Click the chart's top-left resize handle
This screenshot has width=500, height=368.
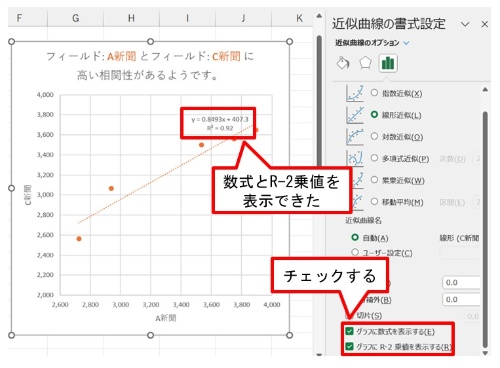(11, 42)
